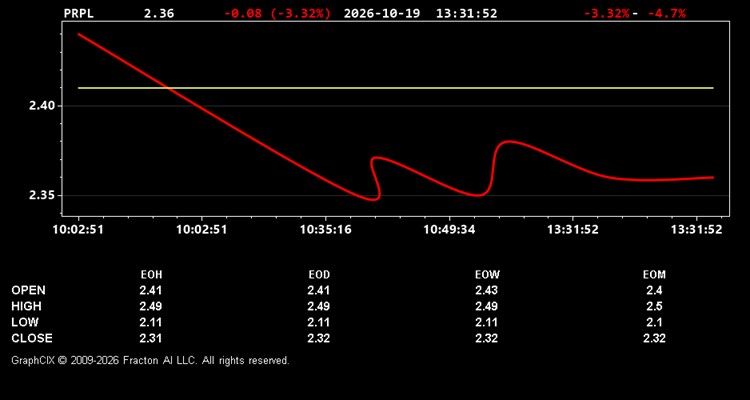Select the EOD column header
This screenshot has height=400, width=750.
tap(319, 275)
